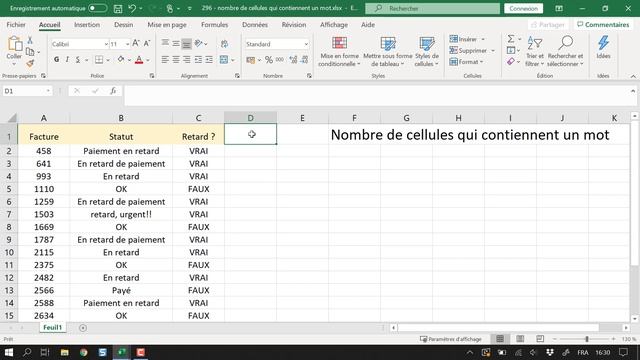Open File Explorer from taskbar

coord(64,352)
